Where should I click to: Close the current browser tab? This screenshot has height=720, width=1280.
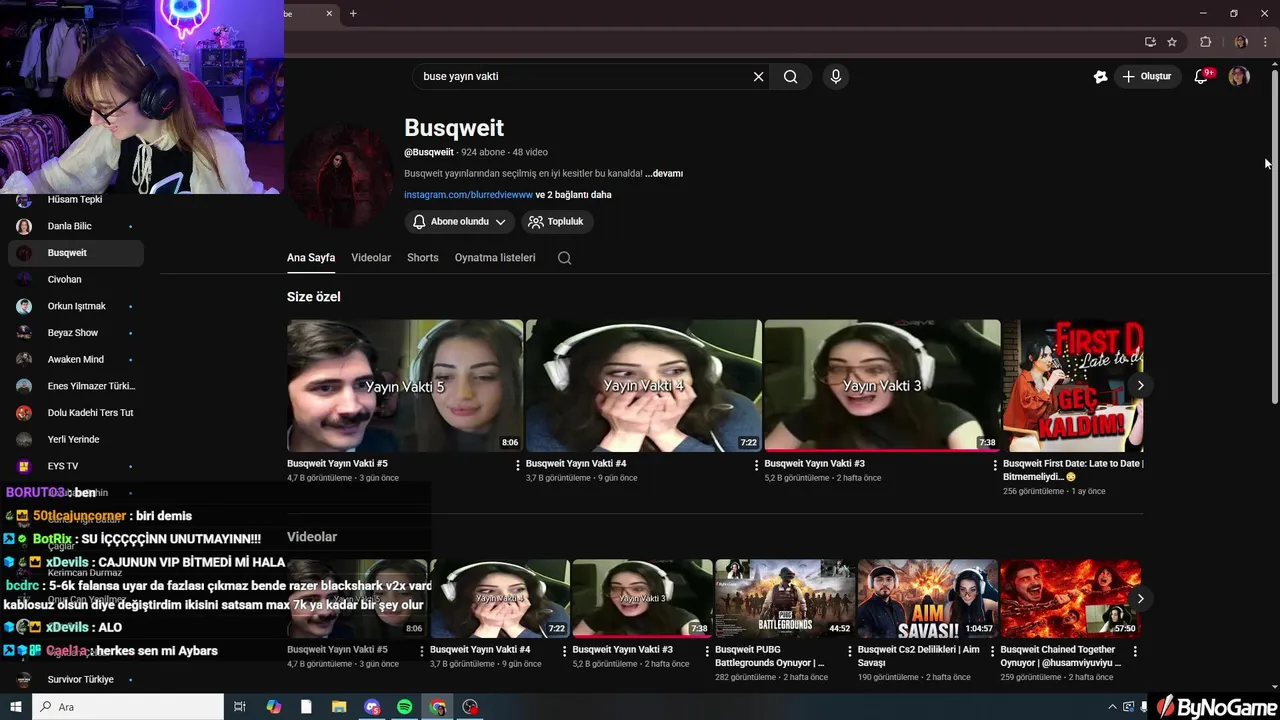pos(330,13)
